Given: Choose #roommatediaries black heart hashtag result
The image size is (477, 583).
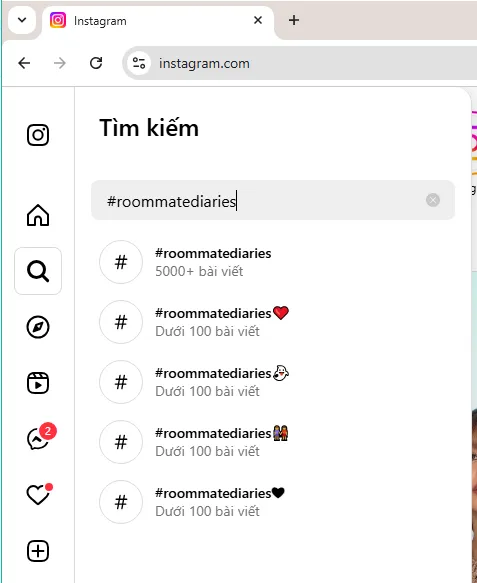Looking at the screenshot, I should coord(273,502).
